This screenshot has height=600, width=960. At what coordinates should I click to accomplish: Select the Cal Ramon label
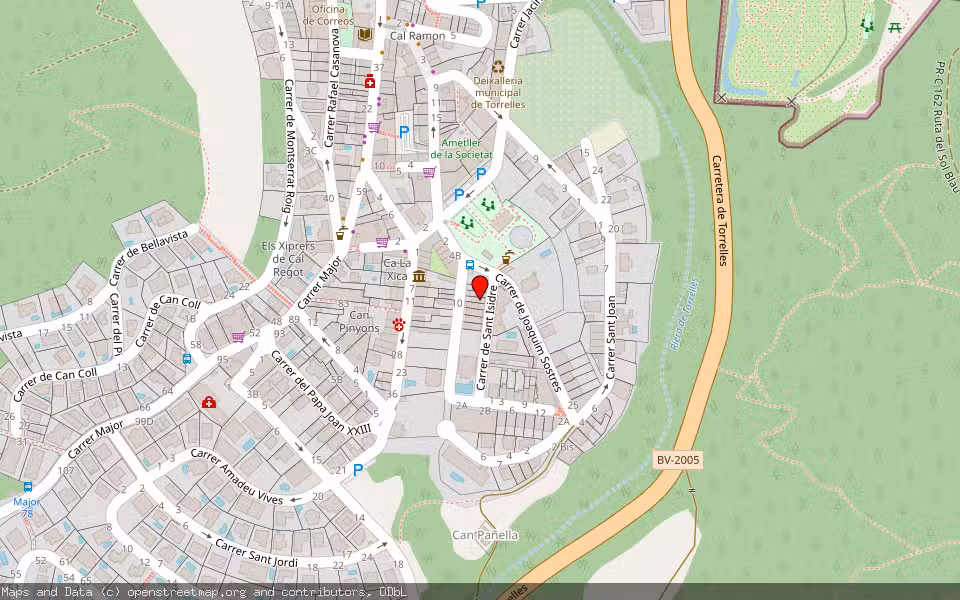418,36
